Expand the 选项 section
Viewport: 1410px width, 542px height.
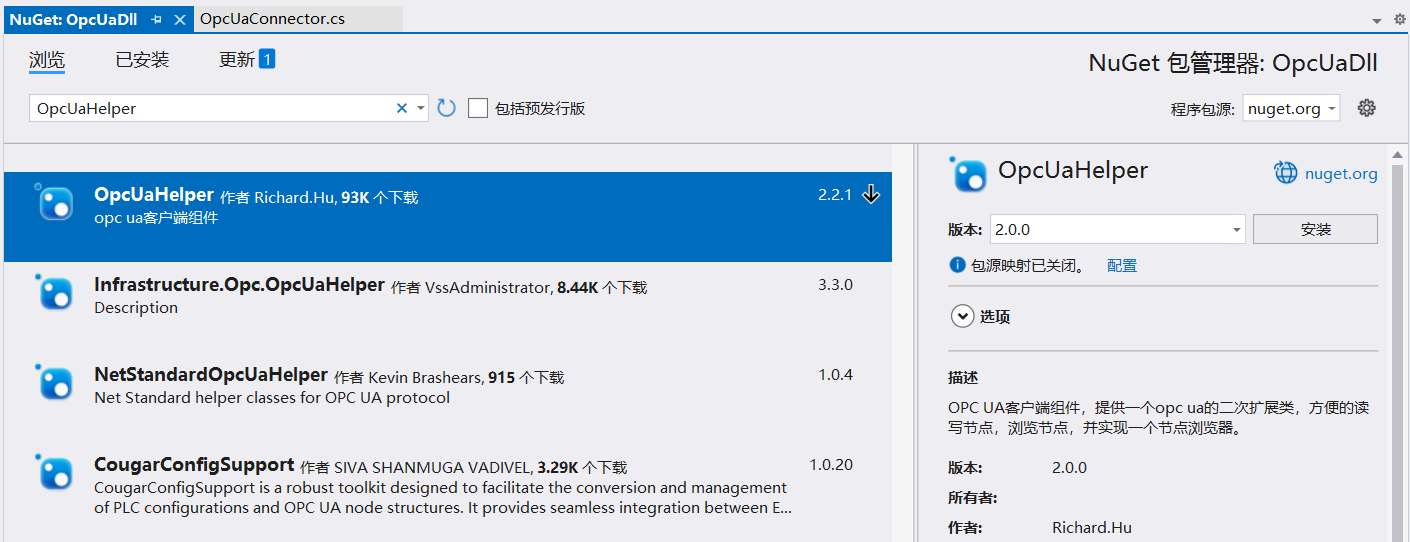(x=962, y=316)
